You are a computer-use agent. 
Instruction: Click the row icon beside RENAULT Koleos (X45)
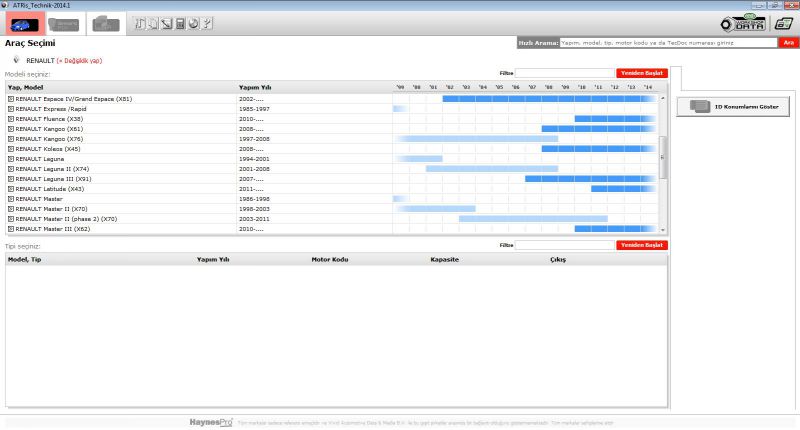[11, 149]
